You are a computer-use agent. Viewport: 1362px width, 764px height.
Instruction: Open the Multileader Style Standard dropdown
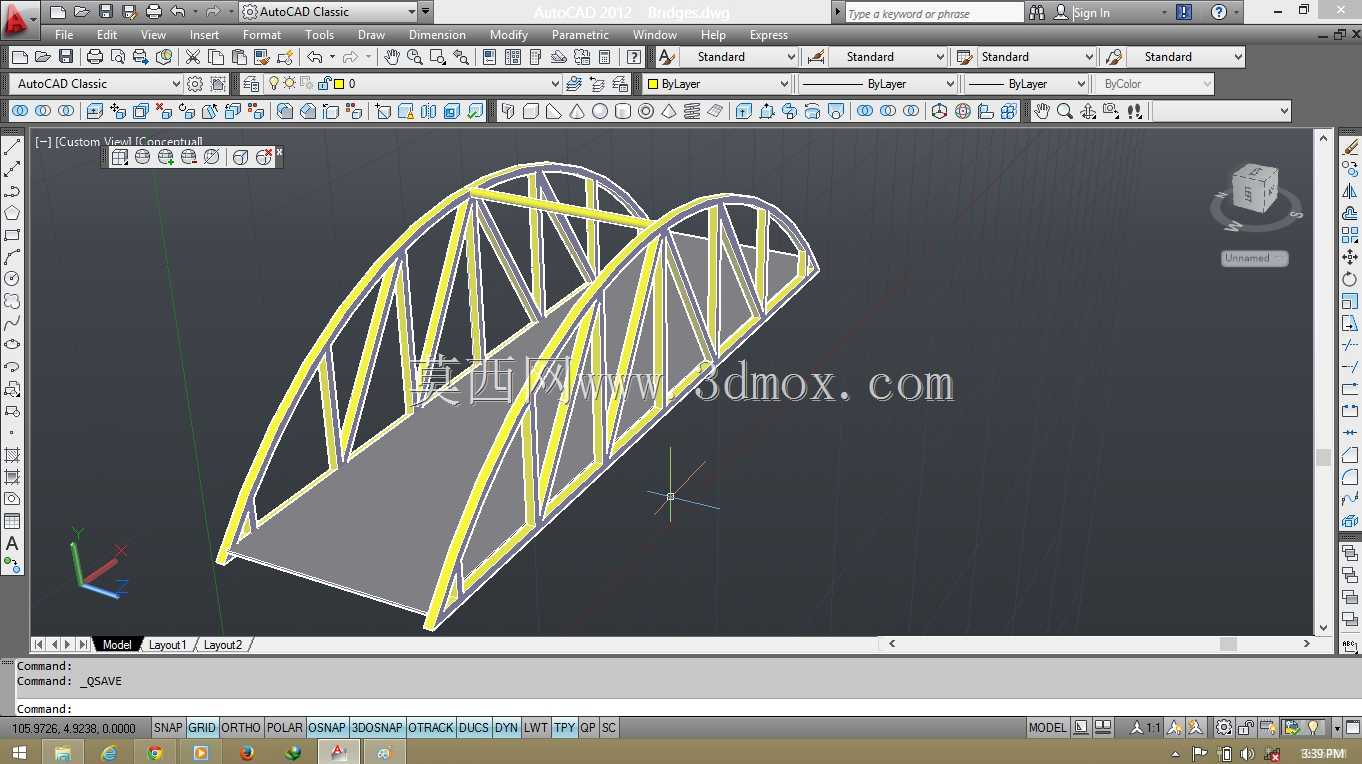click(1186, 57)
